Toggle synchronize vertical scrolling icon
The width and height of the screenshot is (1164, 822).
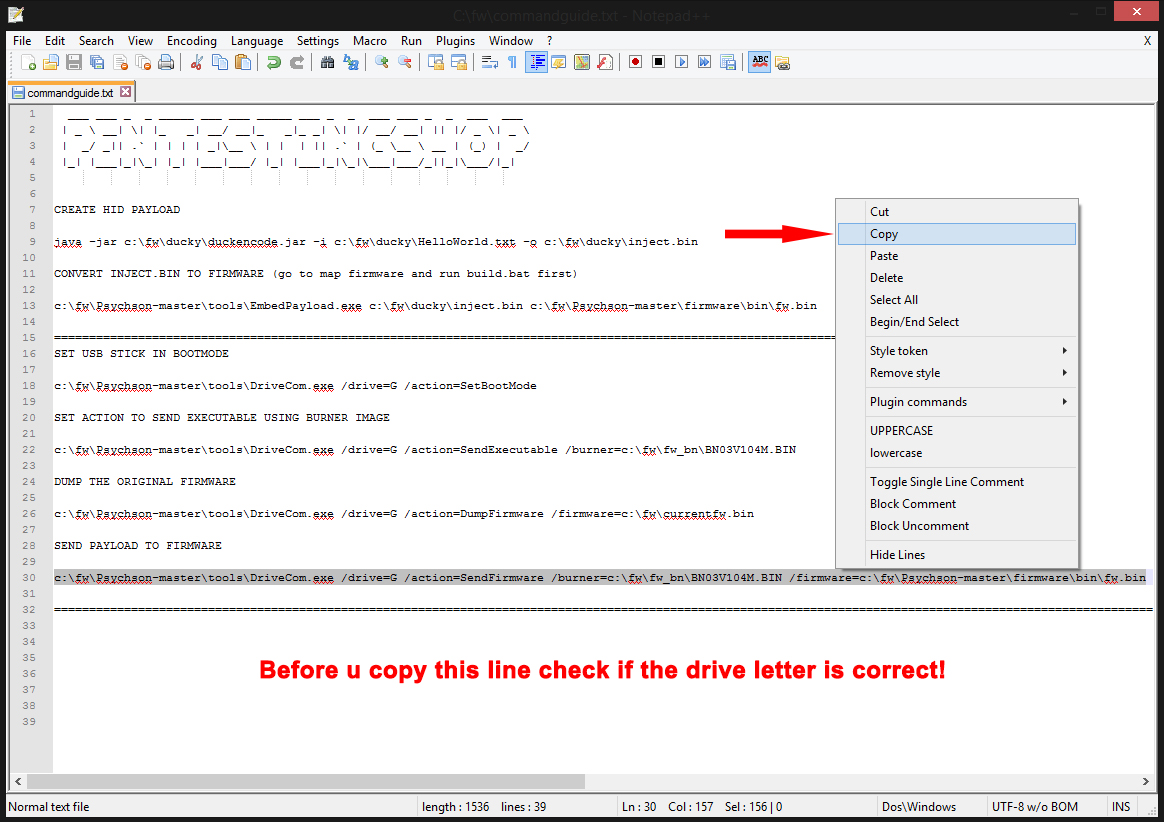pyautogui.click(x=436, y=62)
